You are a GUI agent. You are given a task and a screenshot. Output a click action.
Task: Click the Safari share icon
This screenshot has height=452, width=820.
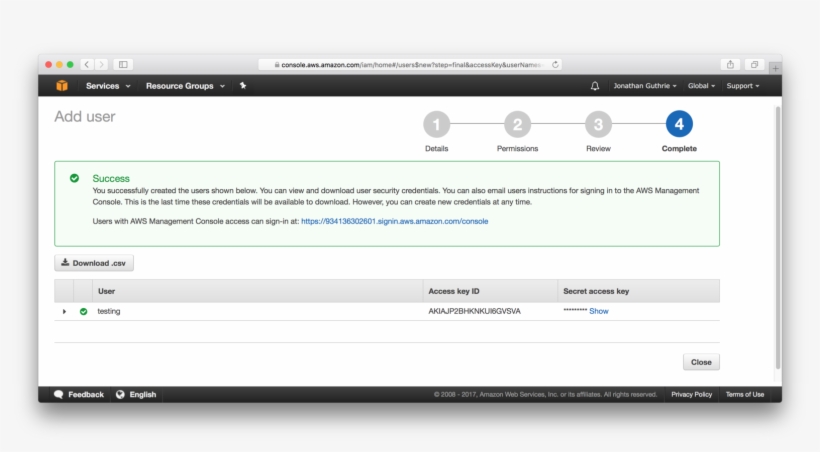[731, 64]
